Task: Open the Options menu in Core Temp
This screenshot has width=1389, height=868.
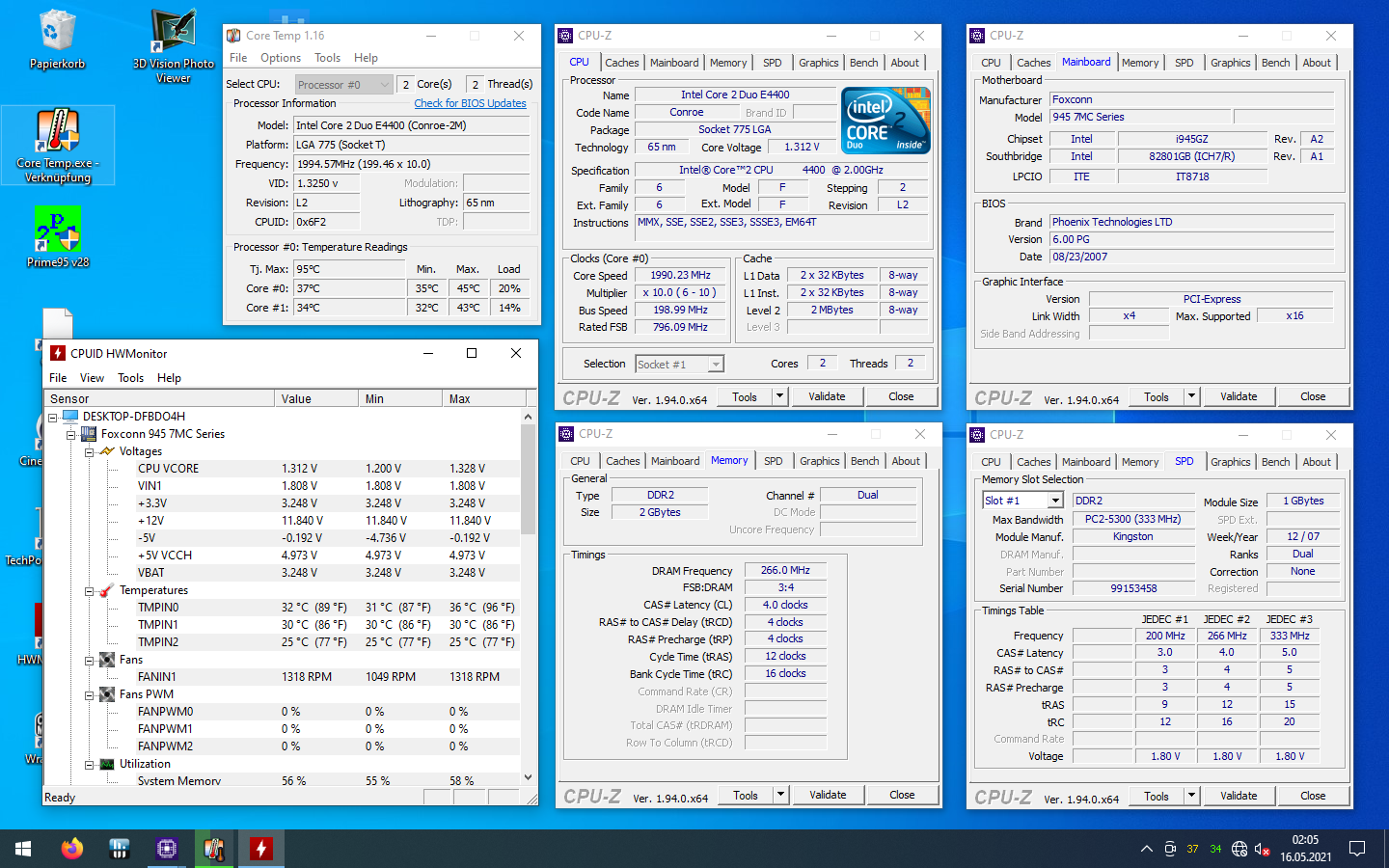Action: (280, 58)
